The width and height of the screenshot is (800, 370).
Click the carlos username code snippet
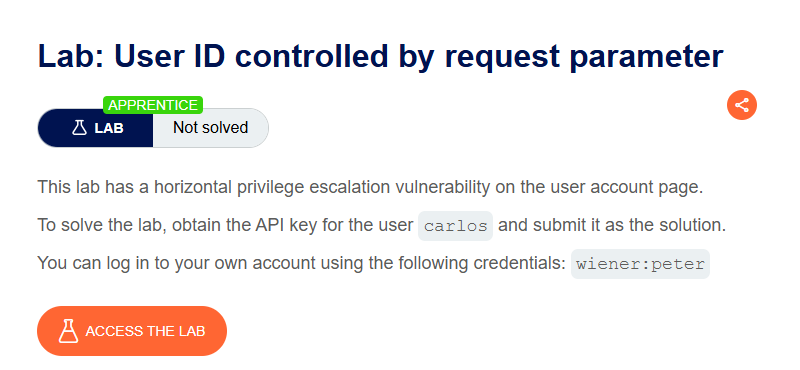[x=455, y=226]
